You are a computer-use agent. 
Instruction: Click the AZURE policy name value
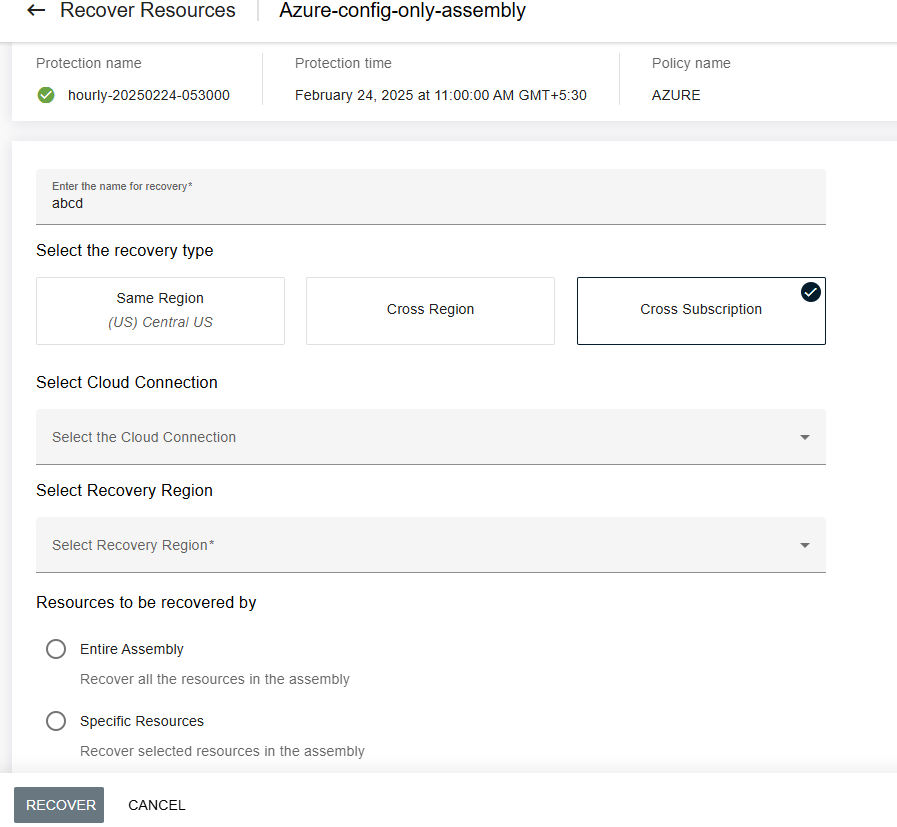(x=676, y=95)
